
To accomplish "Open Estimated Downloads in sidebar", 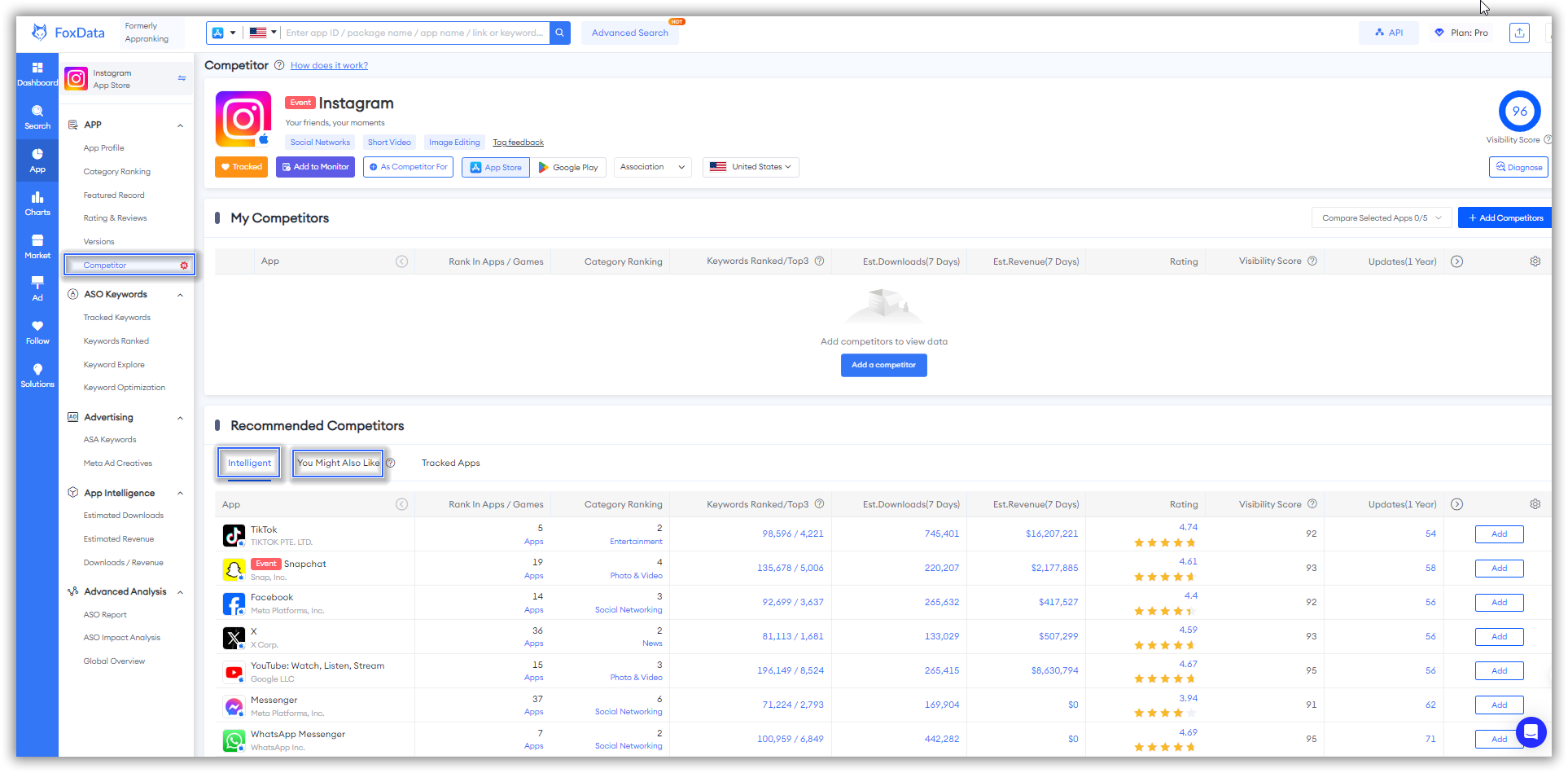I will coord(123,516).
